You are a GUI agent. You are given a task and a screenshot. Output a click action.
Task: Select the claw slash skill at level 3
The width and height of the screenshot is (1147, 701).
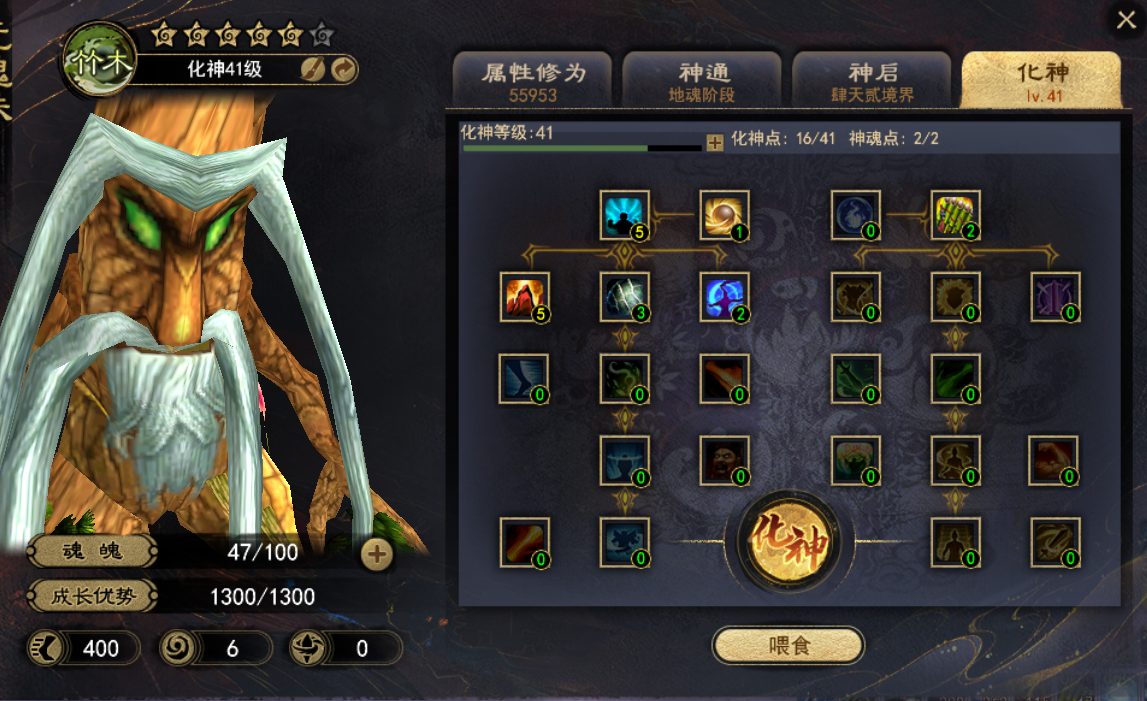(624, 297)
